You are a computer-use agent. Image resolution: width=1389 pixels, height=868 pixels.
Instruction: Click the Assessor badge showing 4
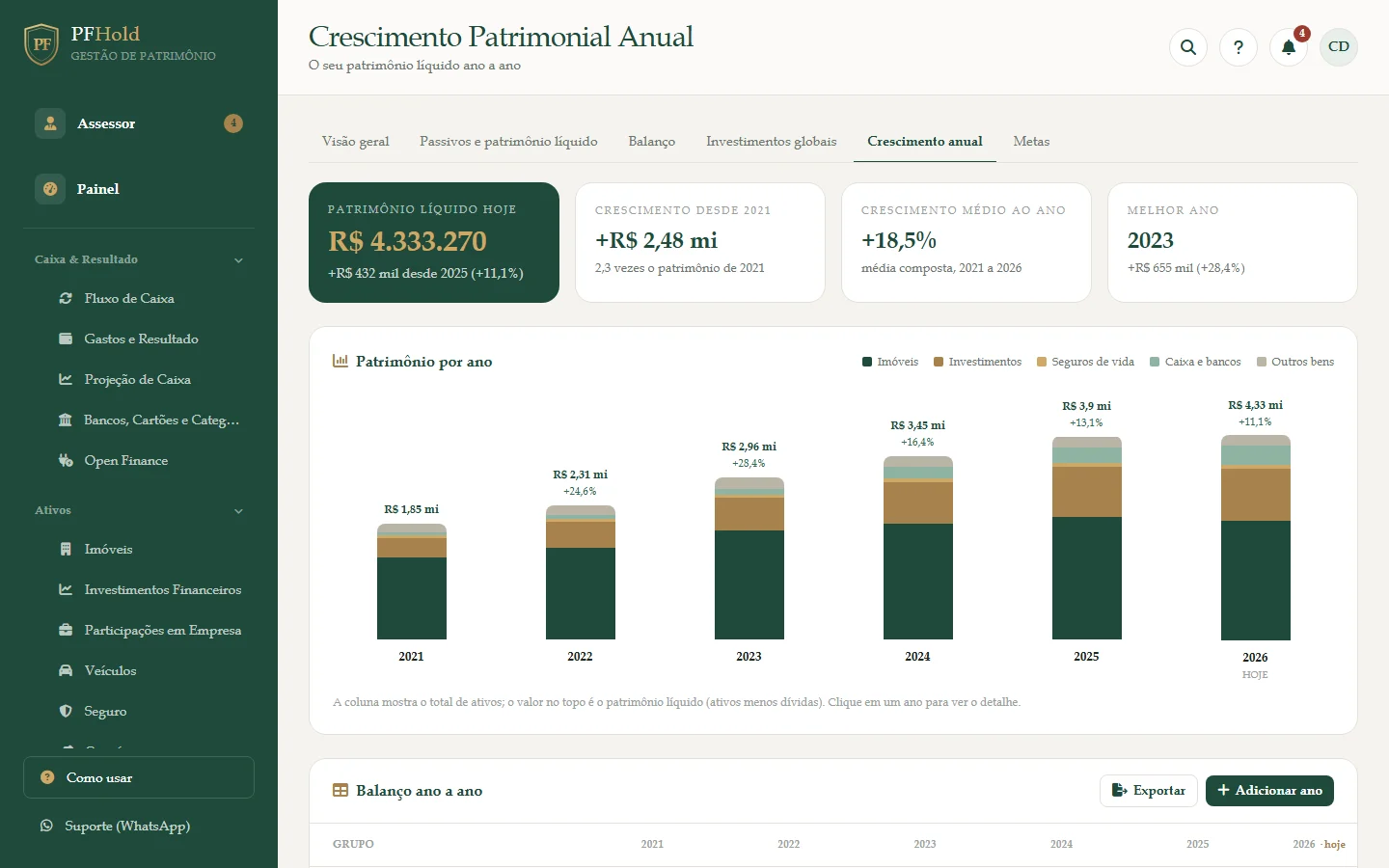click(233, 123)
